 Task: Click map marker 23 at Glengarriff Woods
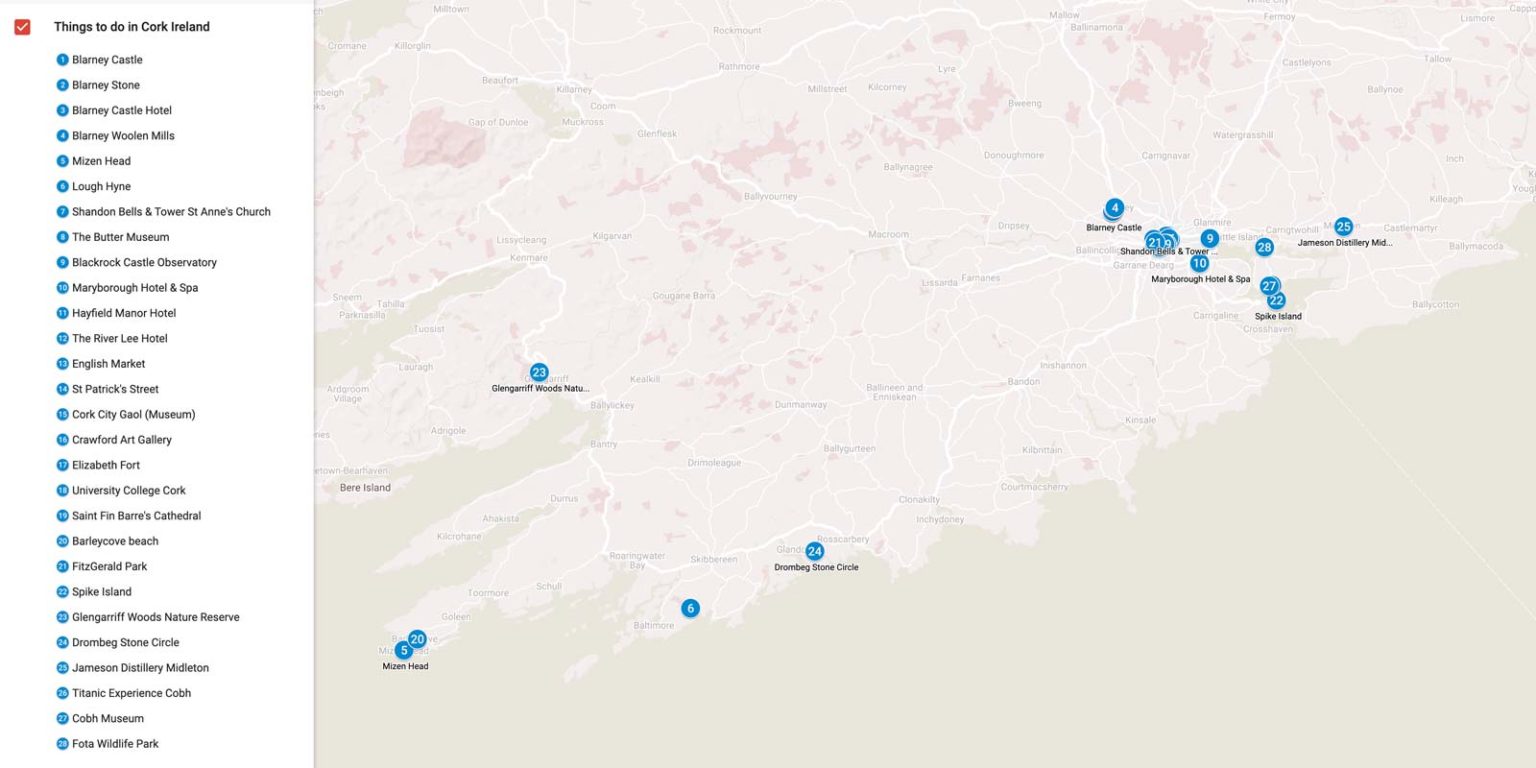539,372
